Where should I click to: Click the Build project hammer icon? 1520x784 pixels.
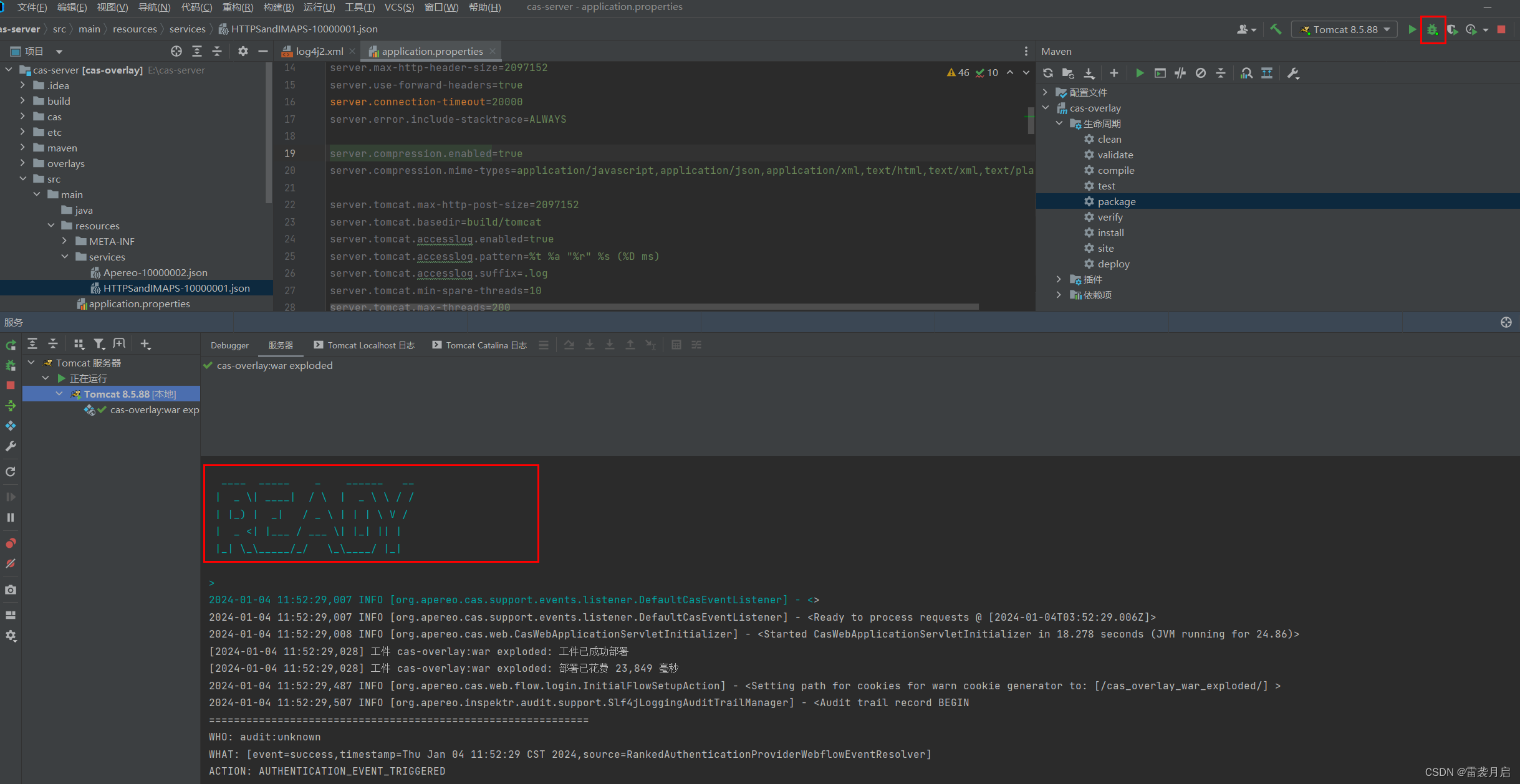[x=1276, y=29]
